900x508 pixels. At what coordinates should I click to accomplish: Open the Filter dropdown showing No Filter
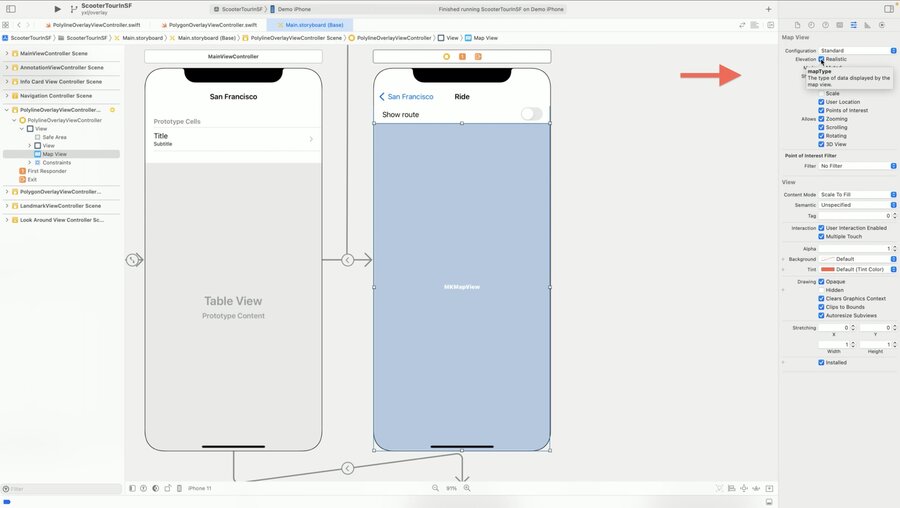point(858,166)
